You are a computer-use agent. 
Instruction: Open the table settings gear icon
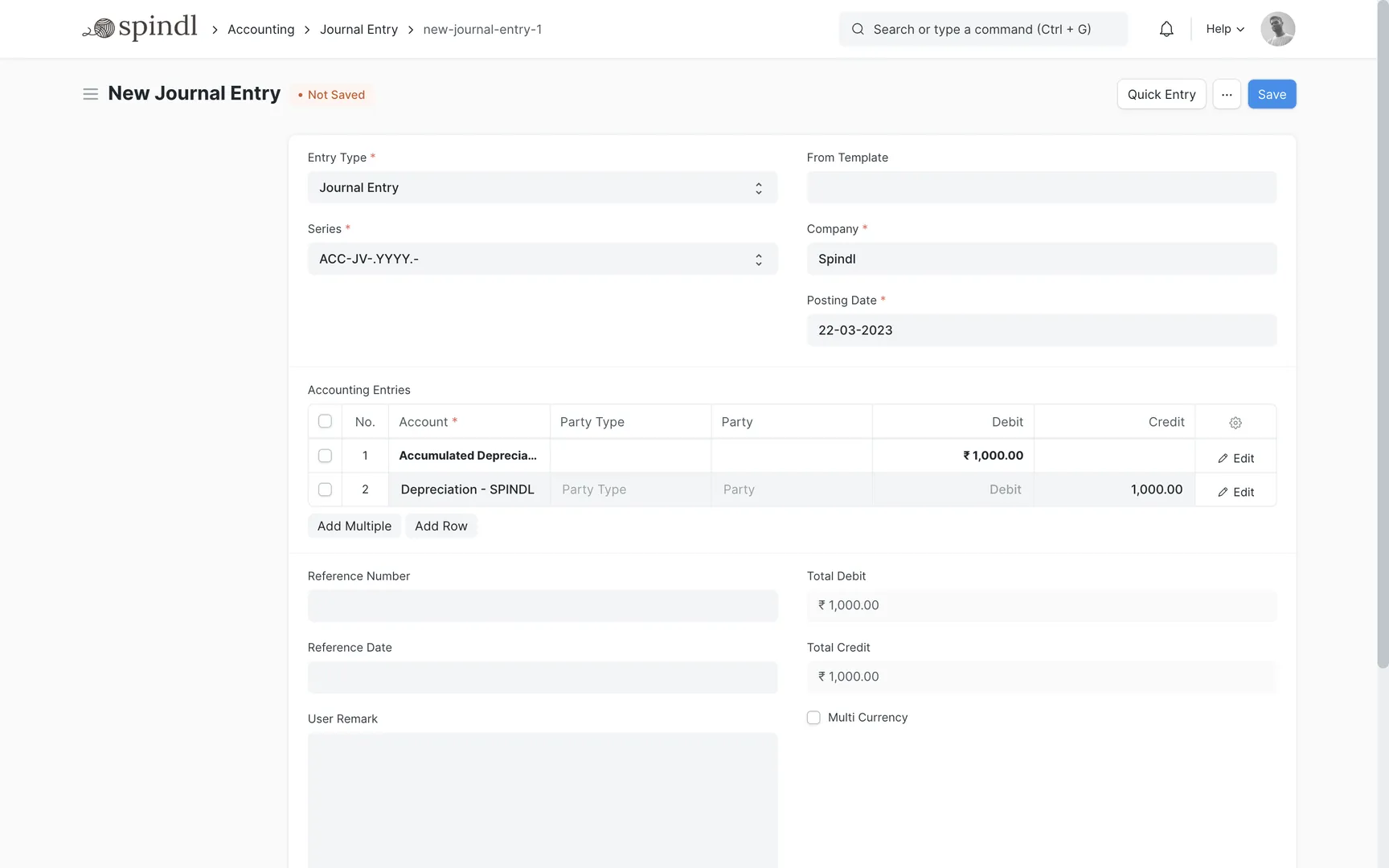pos(1235,423)
